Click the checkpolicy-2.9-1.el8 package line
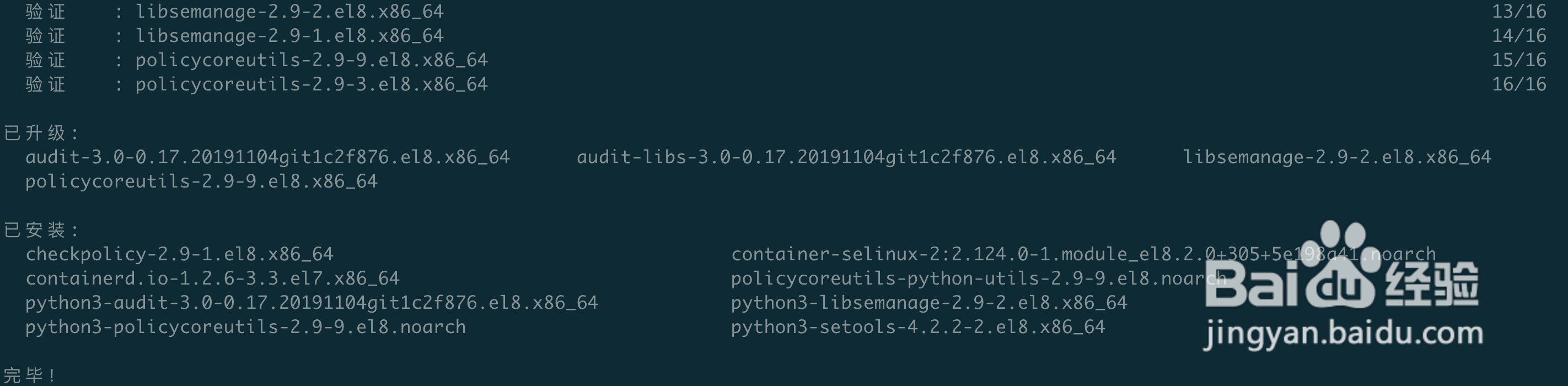 pos(180,254)
